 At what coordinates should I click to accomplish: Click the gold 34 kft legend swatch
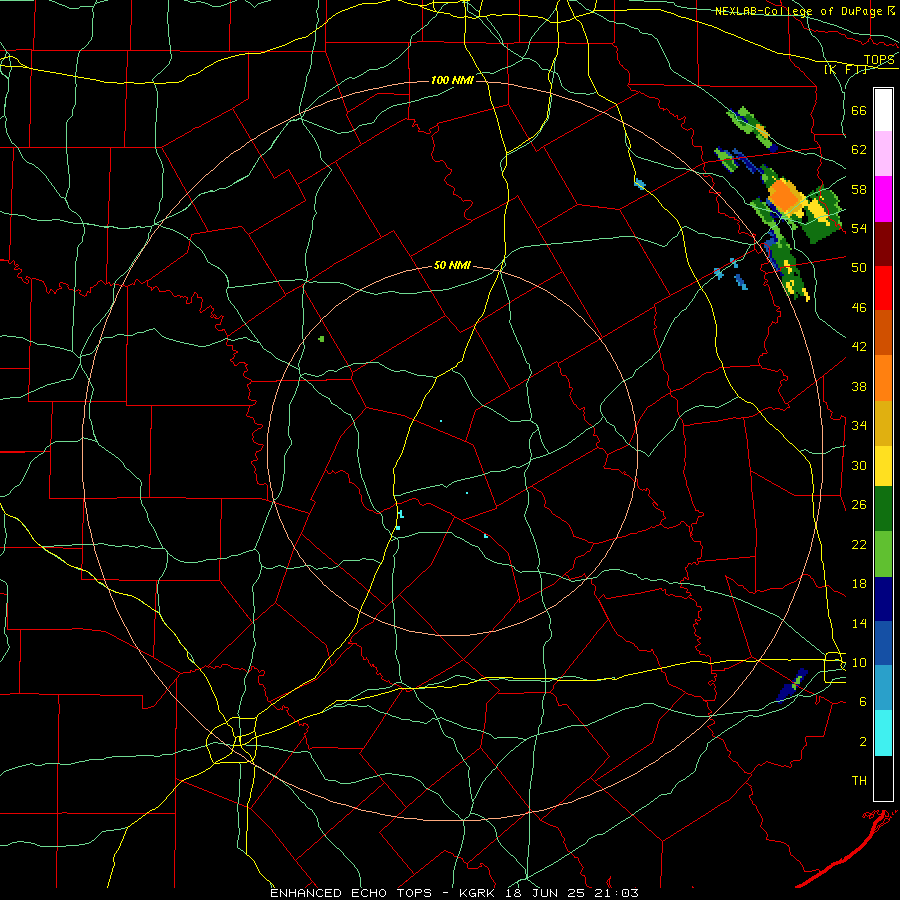point(883,423)
